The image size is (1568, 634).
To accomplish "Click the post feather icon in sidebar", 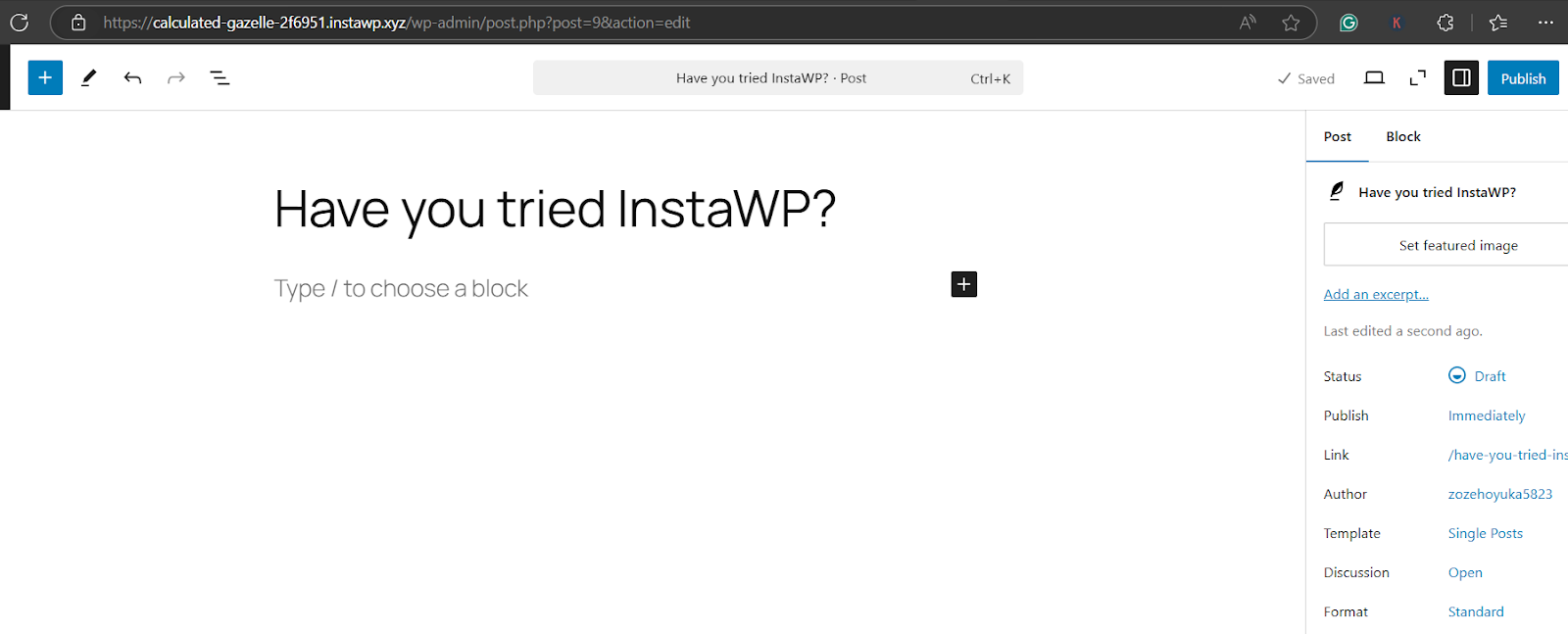I will click(x=1336, y=191).
